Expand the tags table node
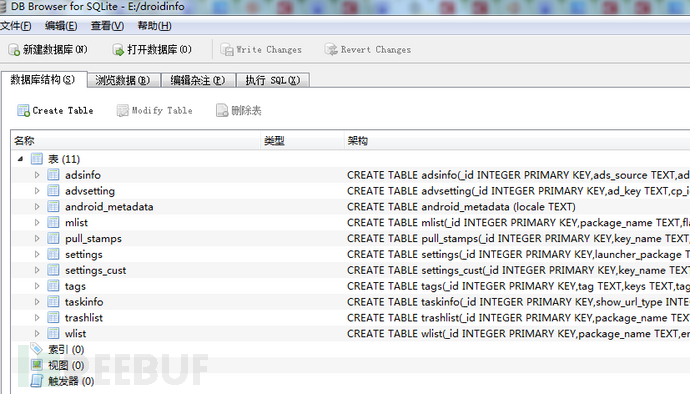 coord(37,286)
